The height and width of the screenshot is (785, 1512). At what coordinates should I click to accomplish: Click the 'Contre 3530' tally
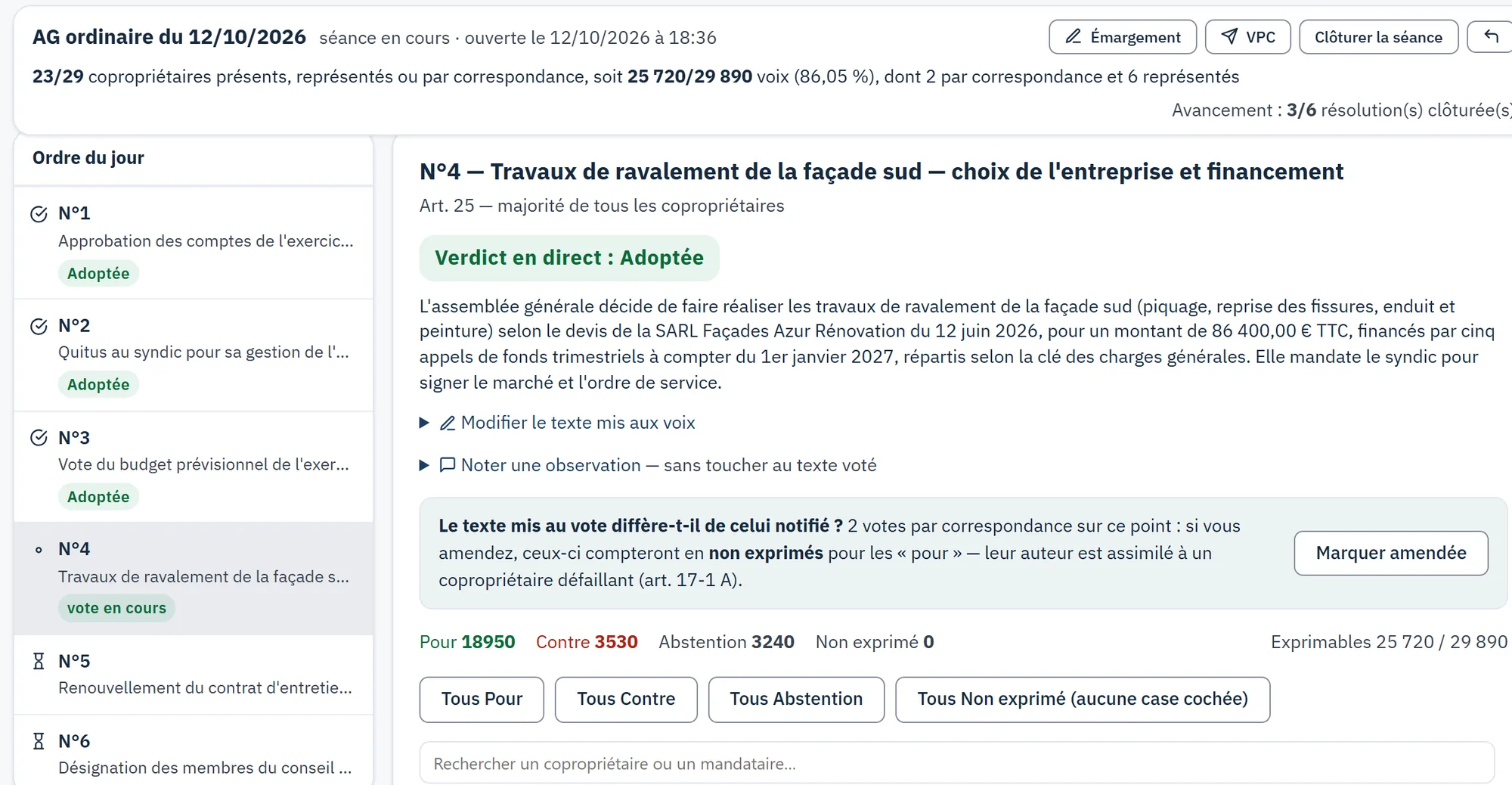[x=587, y=642]
